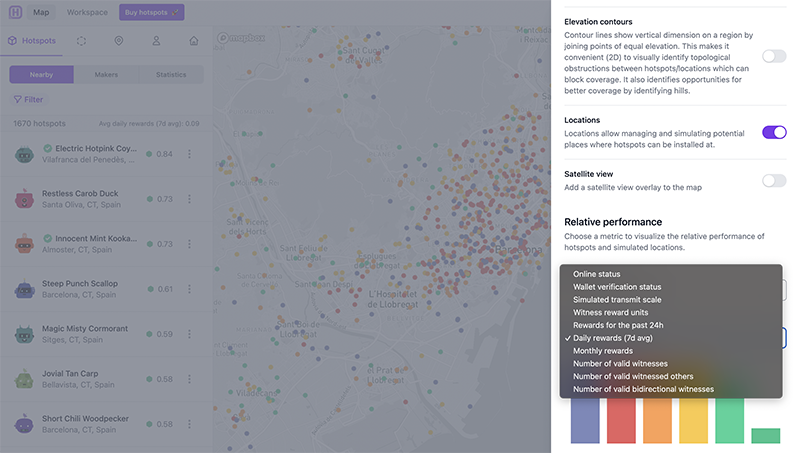The width and height of the screenshot is (800, 453).
Task: Open options menu for Restless Carob Duck
Action: (189, 199)
